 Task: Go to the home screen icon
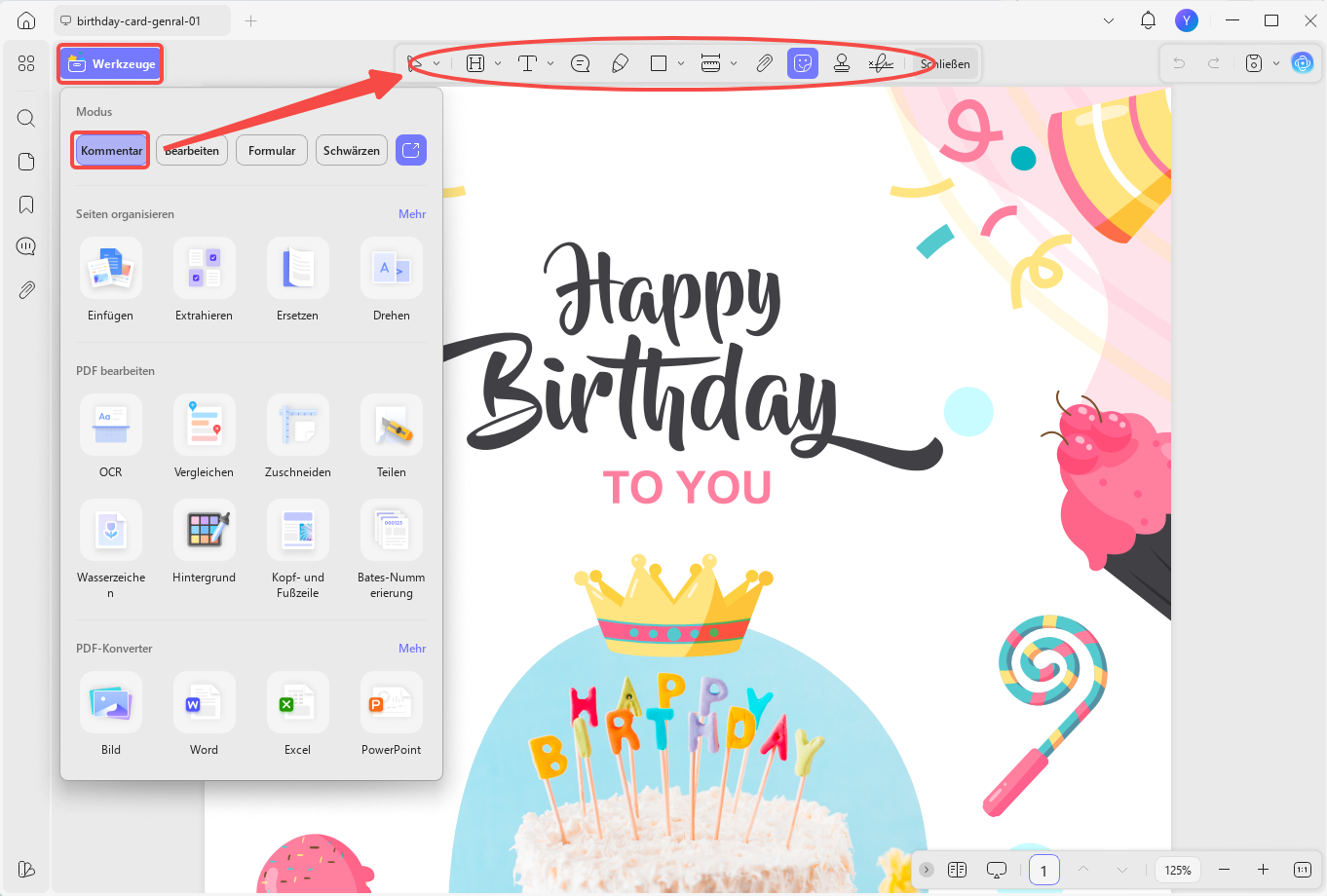26,20
